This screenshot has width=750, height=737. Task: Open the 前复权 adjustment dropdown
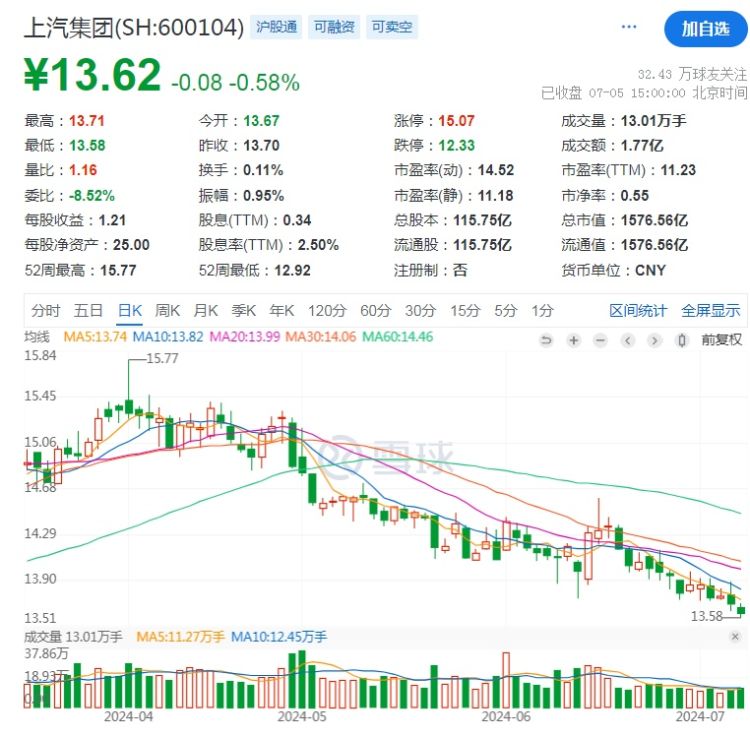pyautogui.click(x=722, y=340)
